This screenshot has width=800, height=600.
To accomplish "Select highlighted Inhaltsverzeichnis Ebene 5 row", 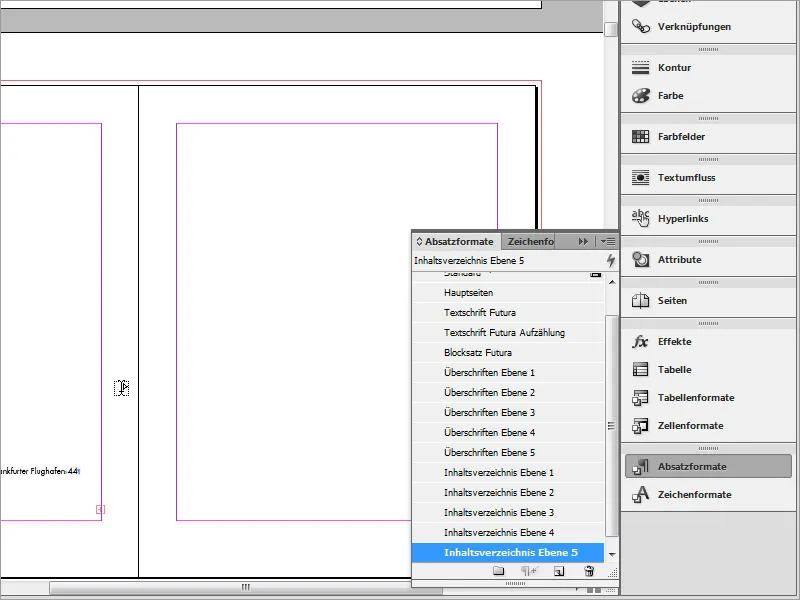I will [508, 553].
